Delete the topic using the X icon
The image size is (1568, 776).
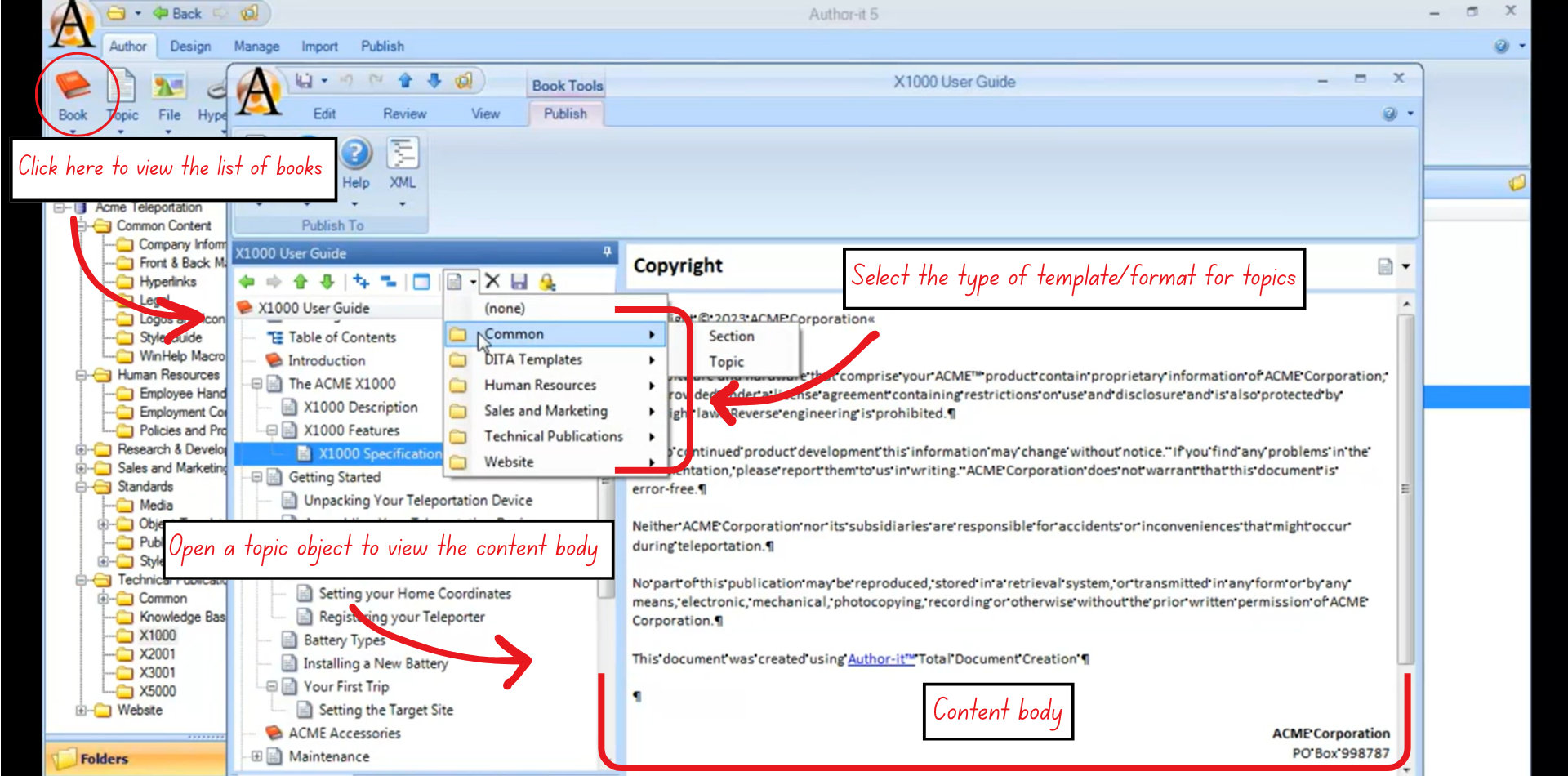coord(492,281)
